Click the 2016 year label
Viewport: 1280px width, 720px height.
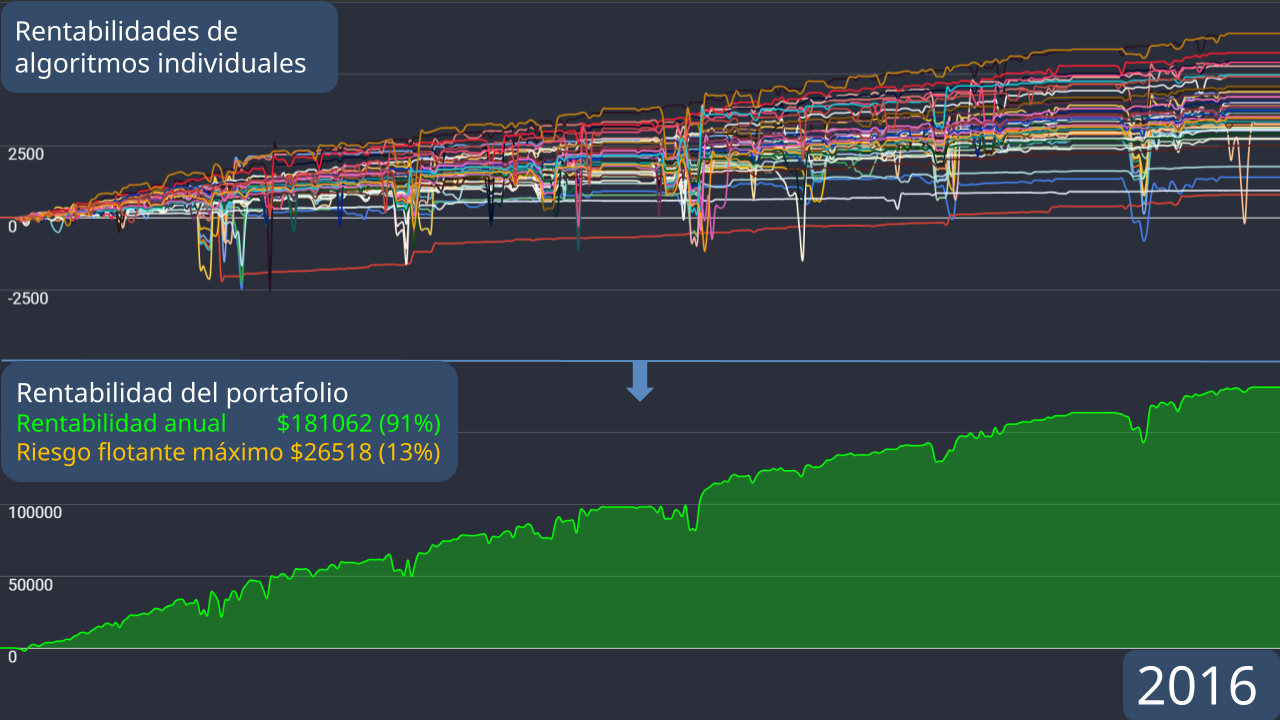coord(1197,686)
